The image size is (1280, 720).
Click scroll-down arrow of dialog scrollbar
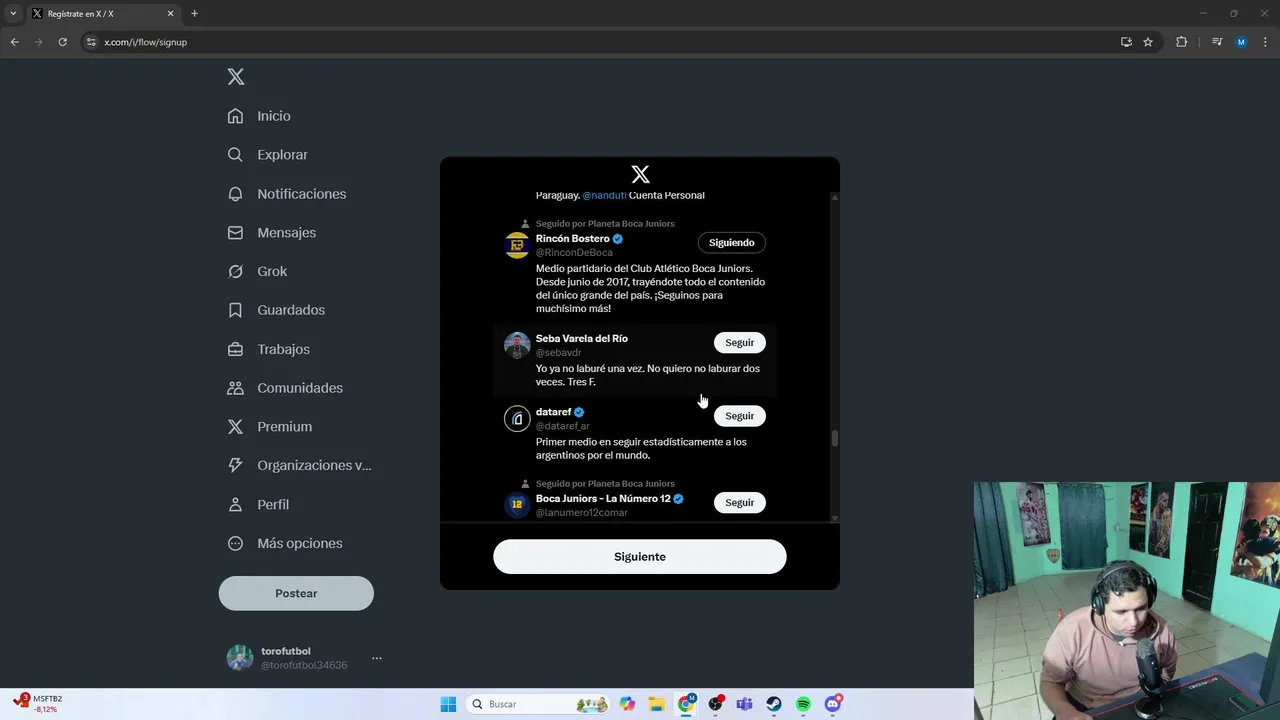835,518
